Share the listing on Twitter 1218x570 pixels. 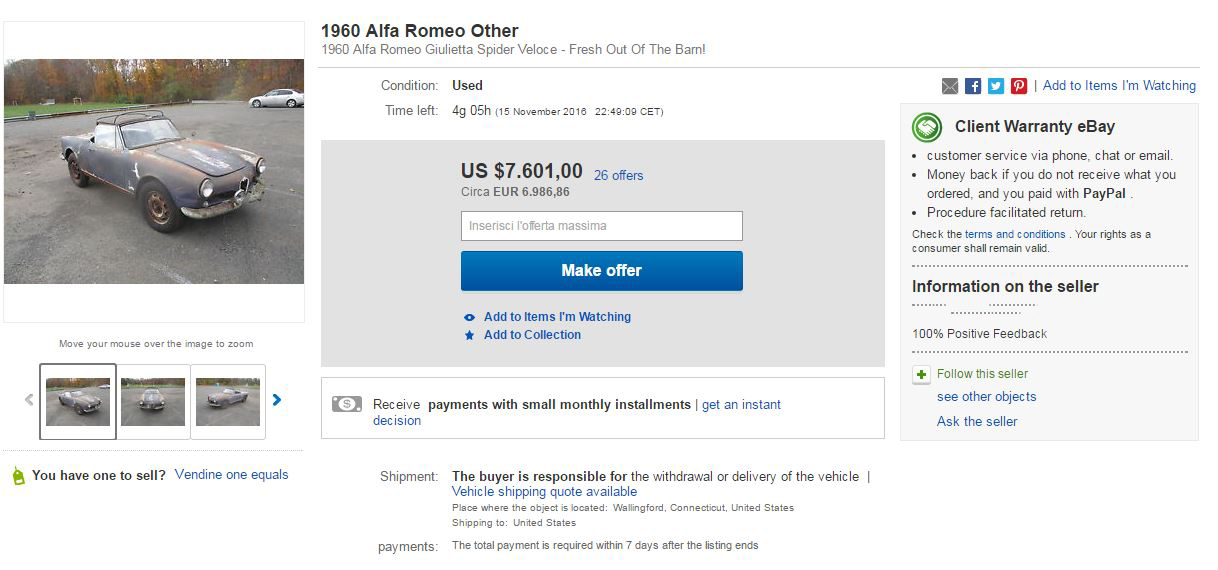996,86
